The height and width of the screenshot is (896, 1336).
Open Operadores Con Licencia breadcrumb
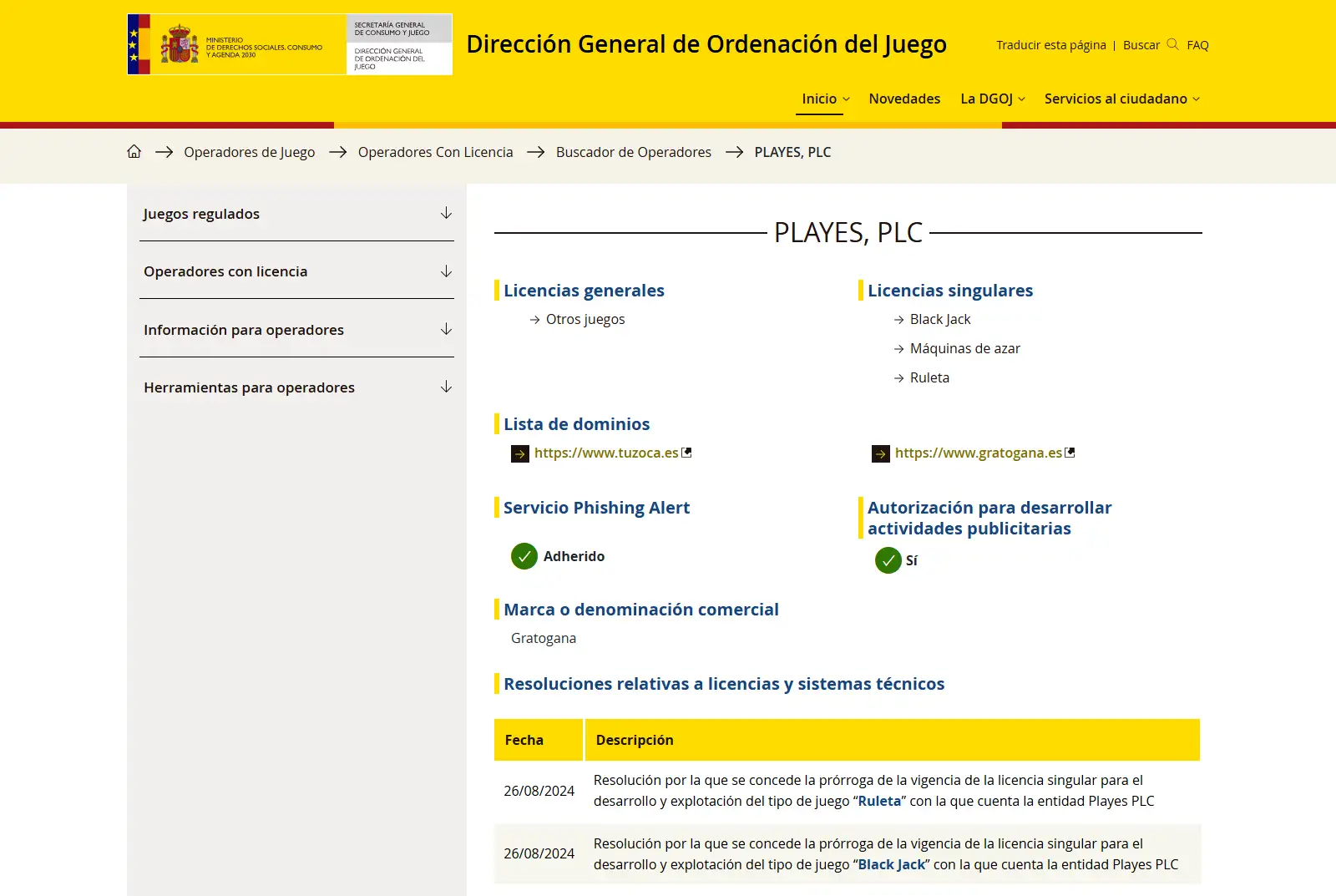(435, 152)
